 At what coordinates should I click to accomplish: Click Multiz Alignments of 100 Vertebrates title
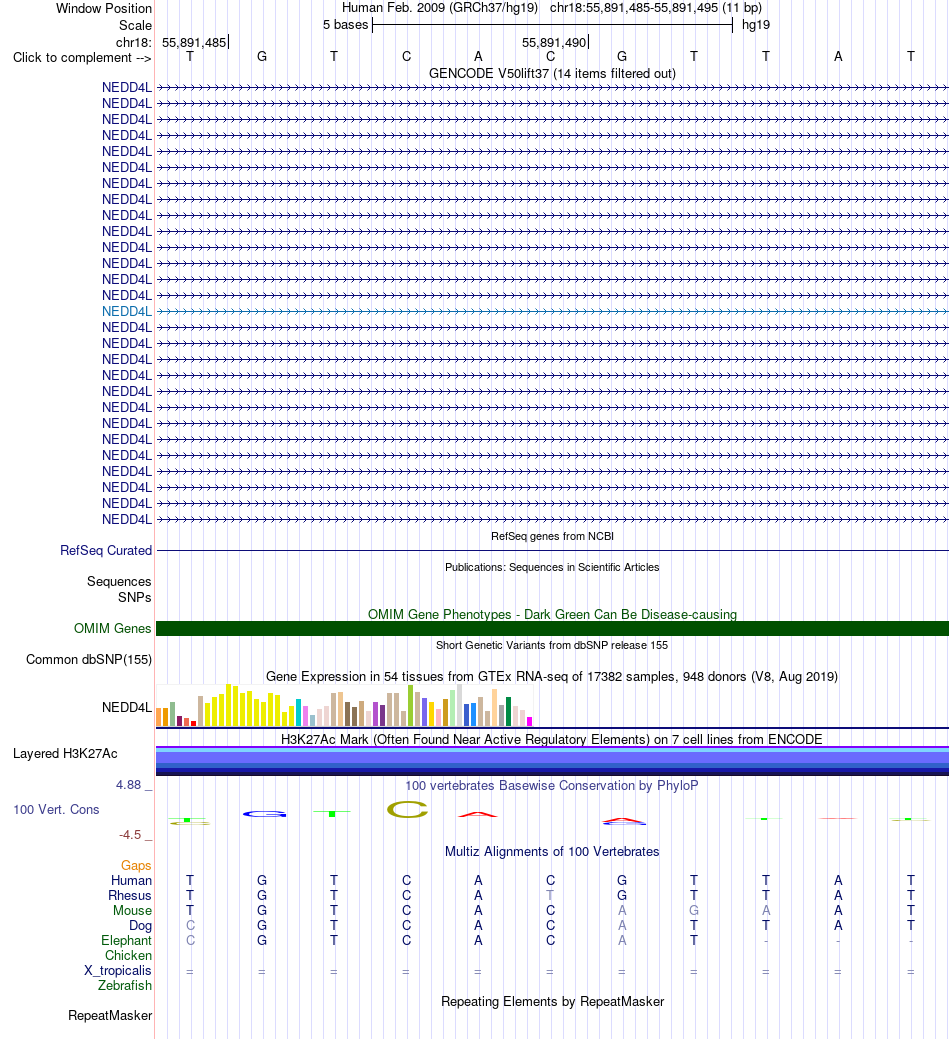pyautogui.click(x=552, y=851)
